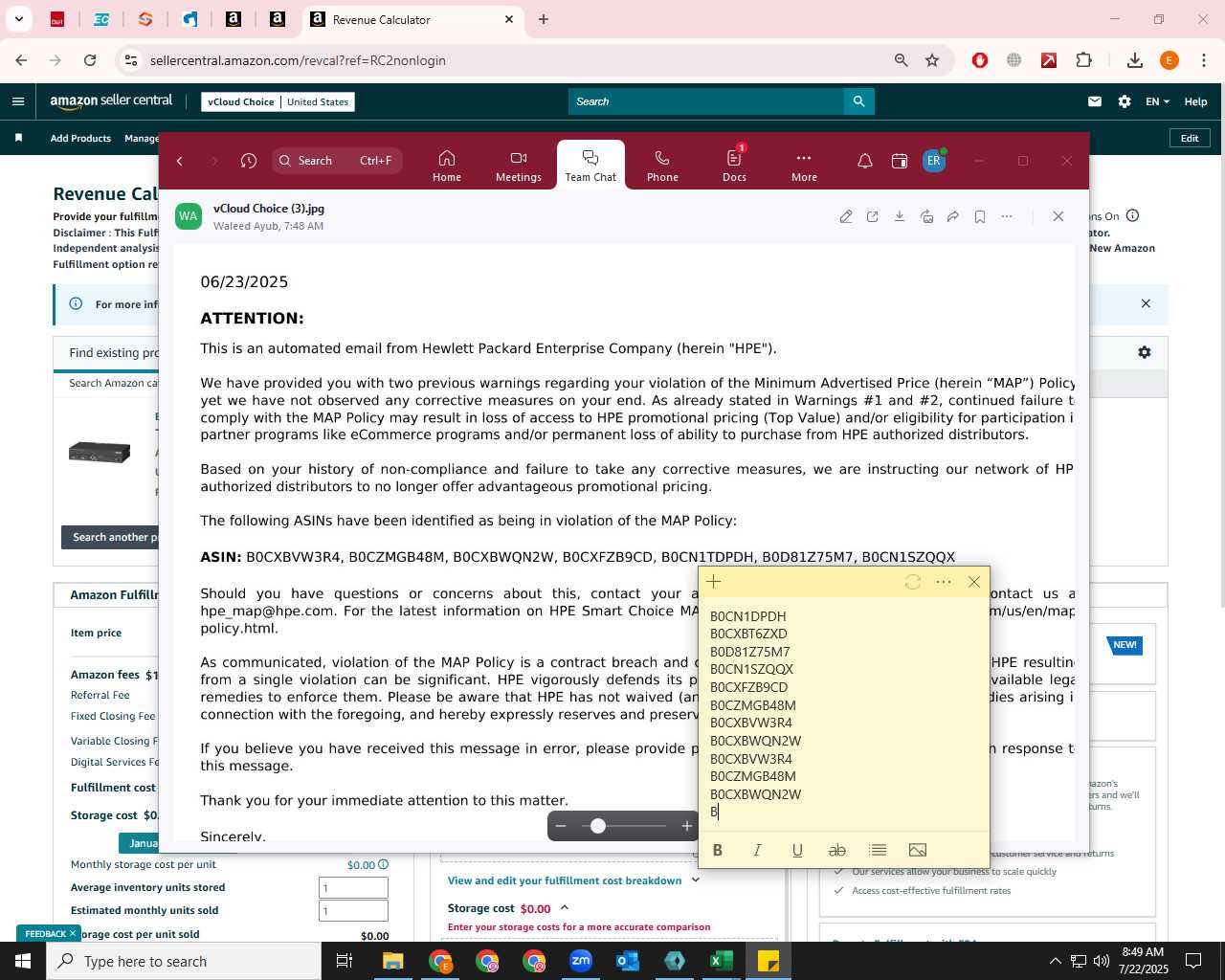Bookmark the vCloud Choice image
This screenshot has height=980, width=1225.
980,216
